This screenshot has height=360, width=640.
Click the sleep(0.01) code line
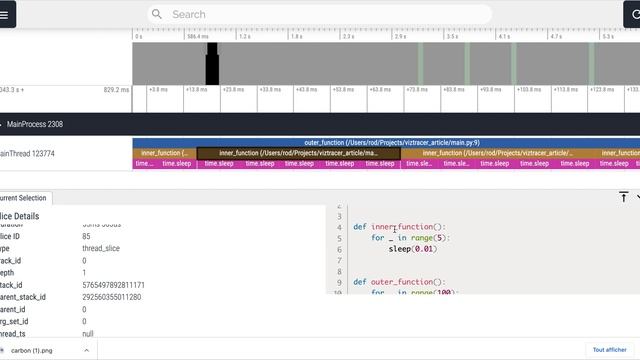413,249
